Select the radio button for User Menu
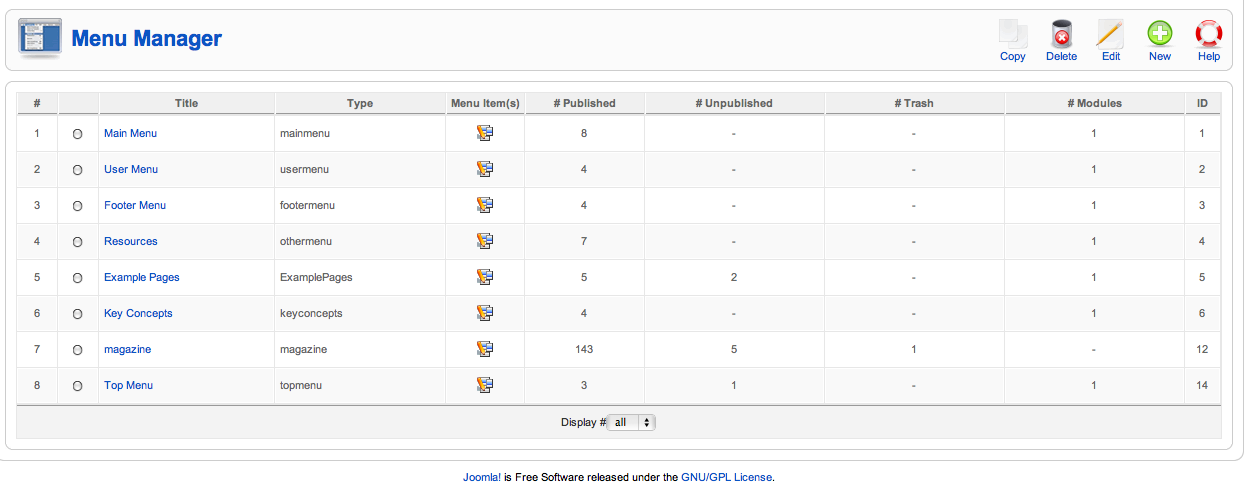 (78, 170)
